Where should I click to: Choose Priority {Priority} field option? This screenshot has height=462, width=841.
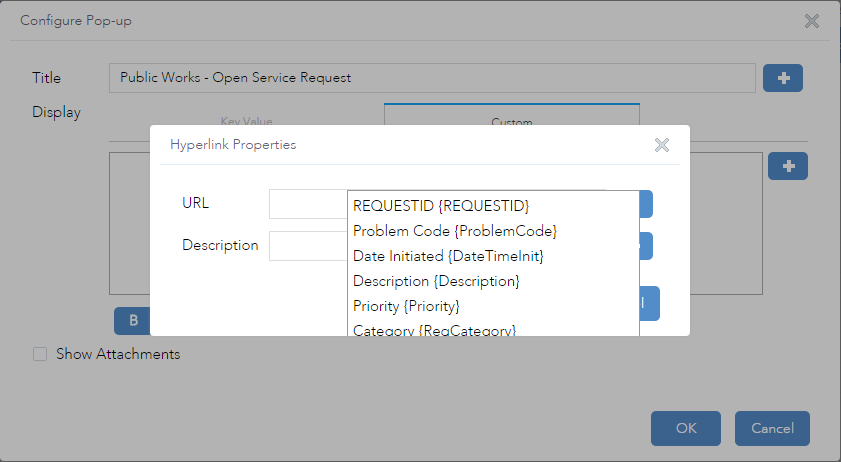[x=406, y=306]
